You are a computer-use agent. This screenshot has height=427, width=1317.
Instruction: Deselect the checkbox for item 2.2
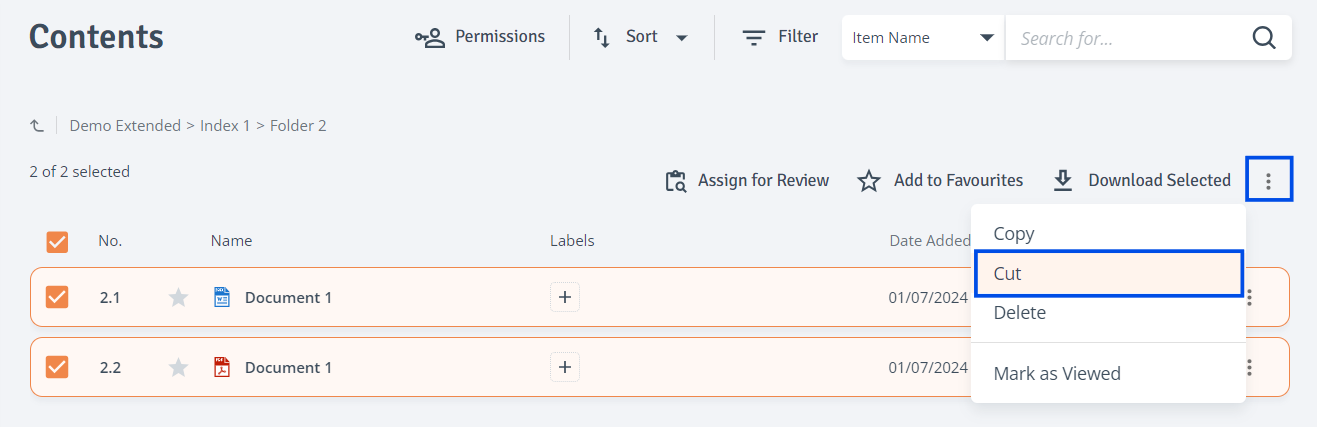point(57,367)
